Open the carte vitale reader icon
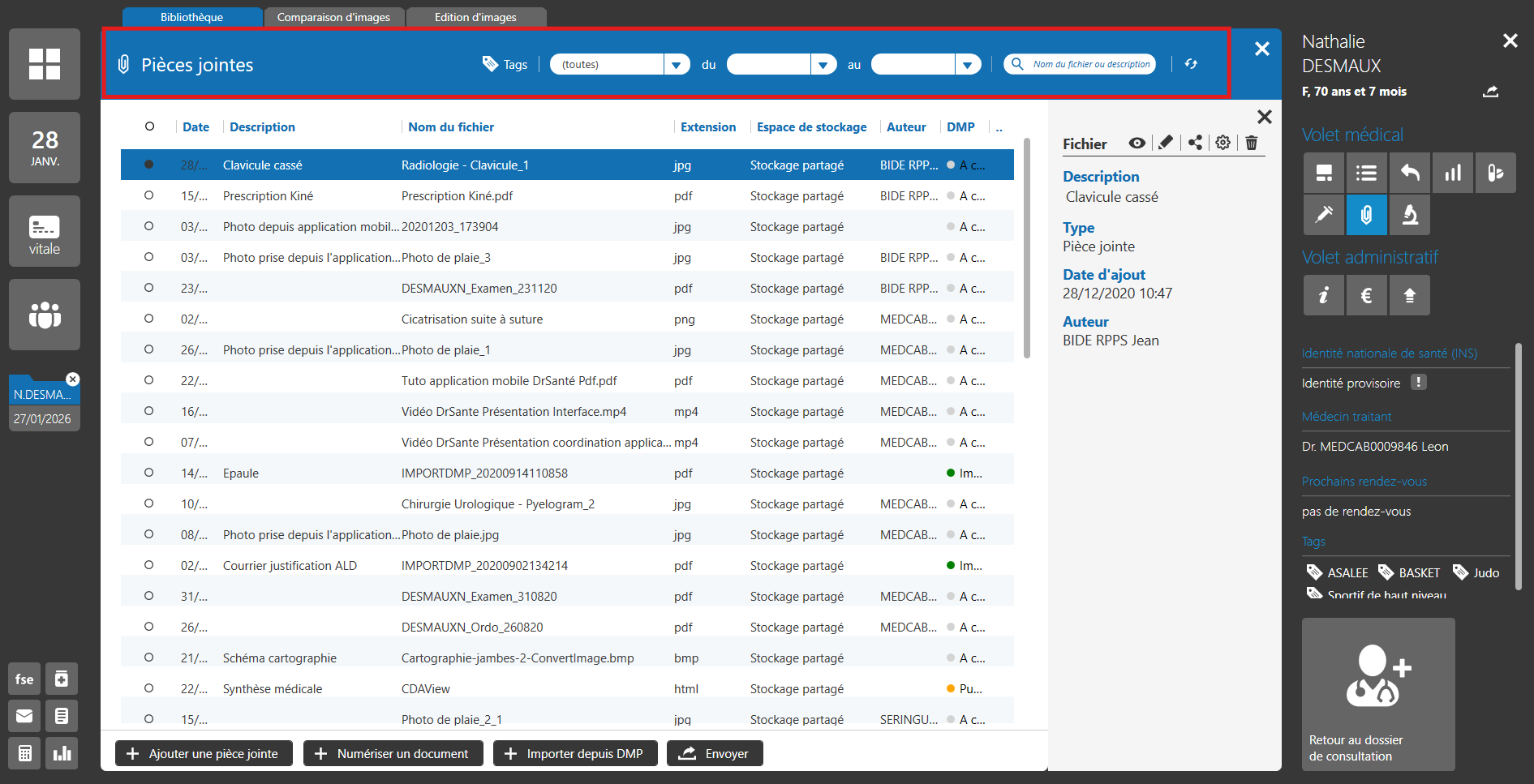 pos(45,231)
